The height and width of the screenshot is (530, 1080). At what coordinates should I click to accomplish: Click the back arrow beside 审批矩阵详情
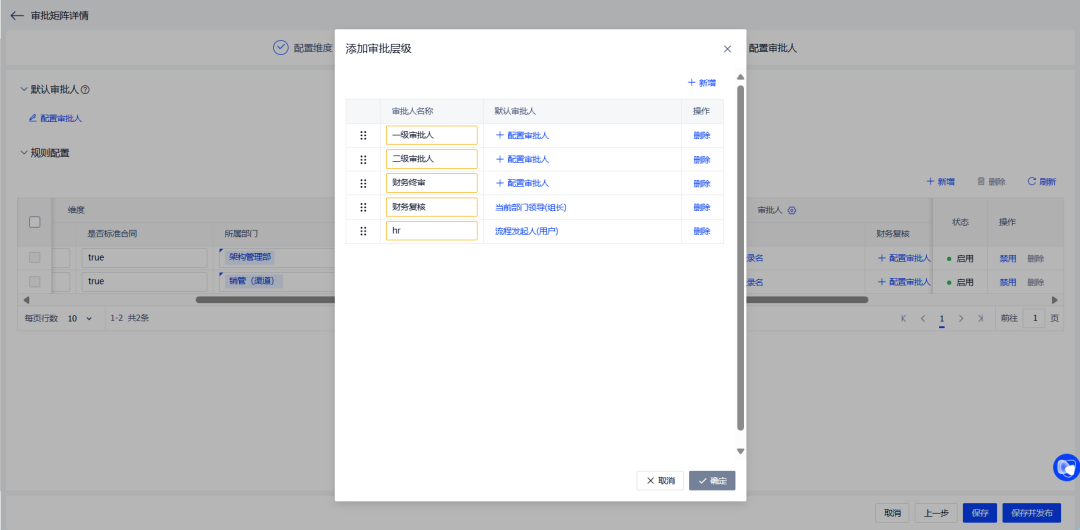(17, 15)
